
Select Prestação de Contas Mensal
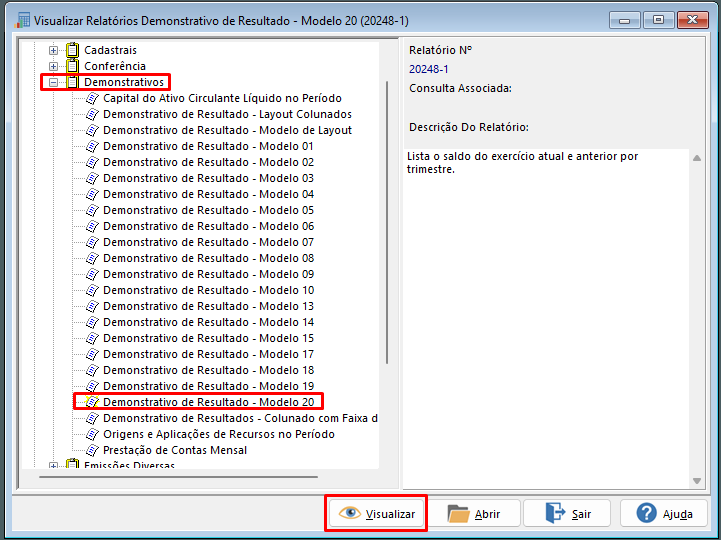(175, 450)
